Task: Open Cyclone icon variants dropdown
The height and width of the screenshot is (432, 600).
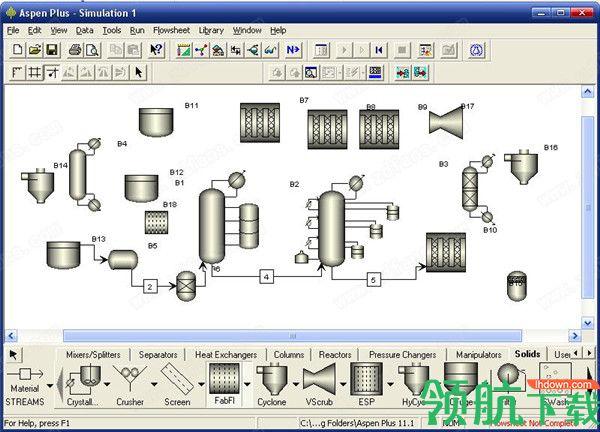Action: pyautogui.click(x=296, y=384)
